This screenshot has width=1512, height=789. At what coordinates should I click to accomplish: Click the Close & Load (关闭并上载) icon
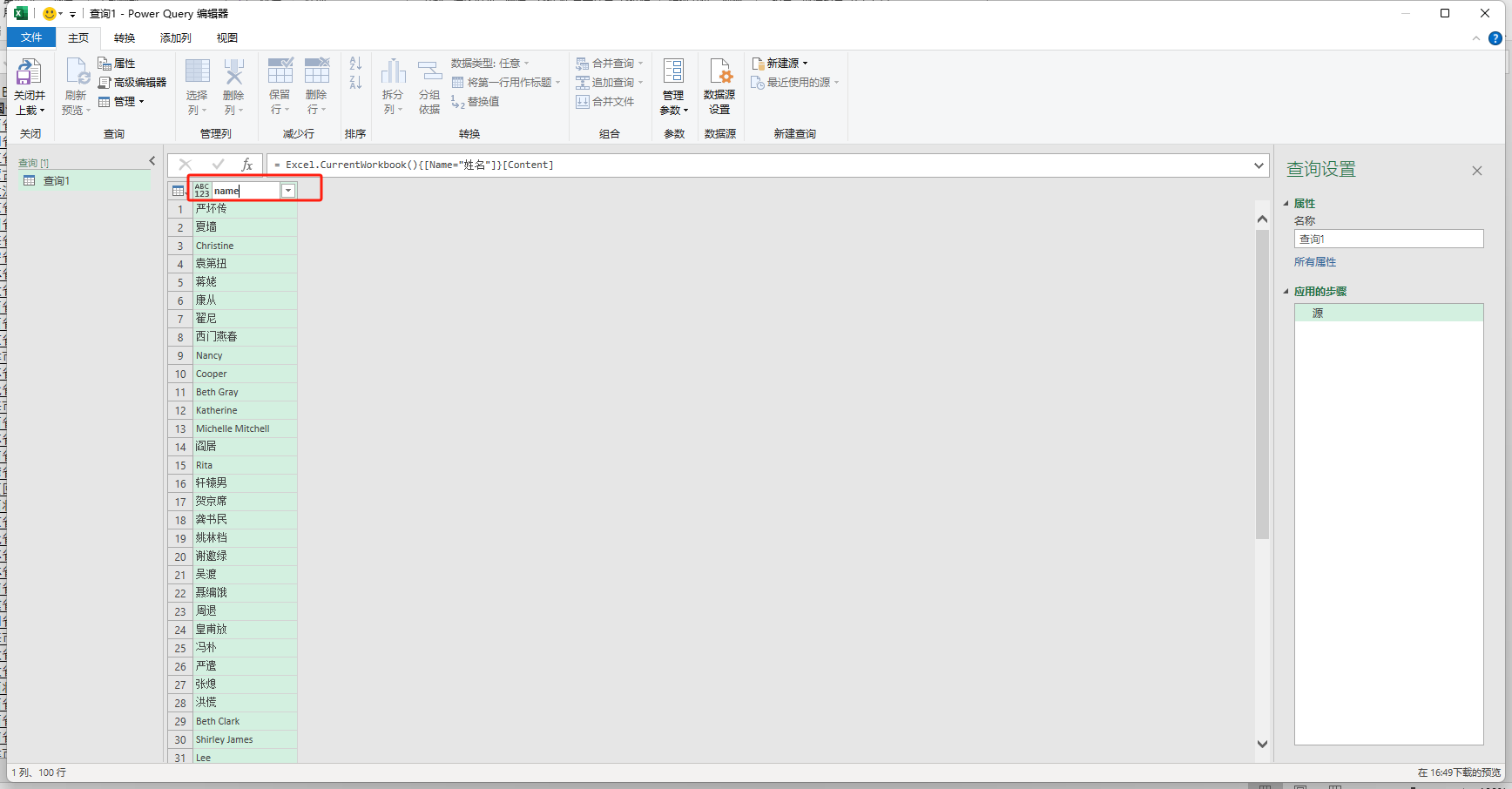click(x=29, y=73)
